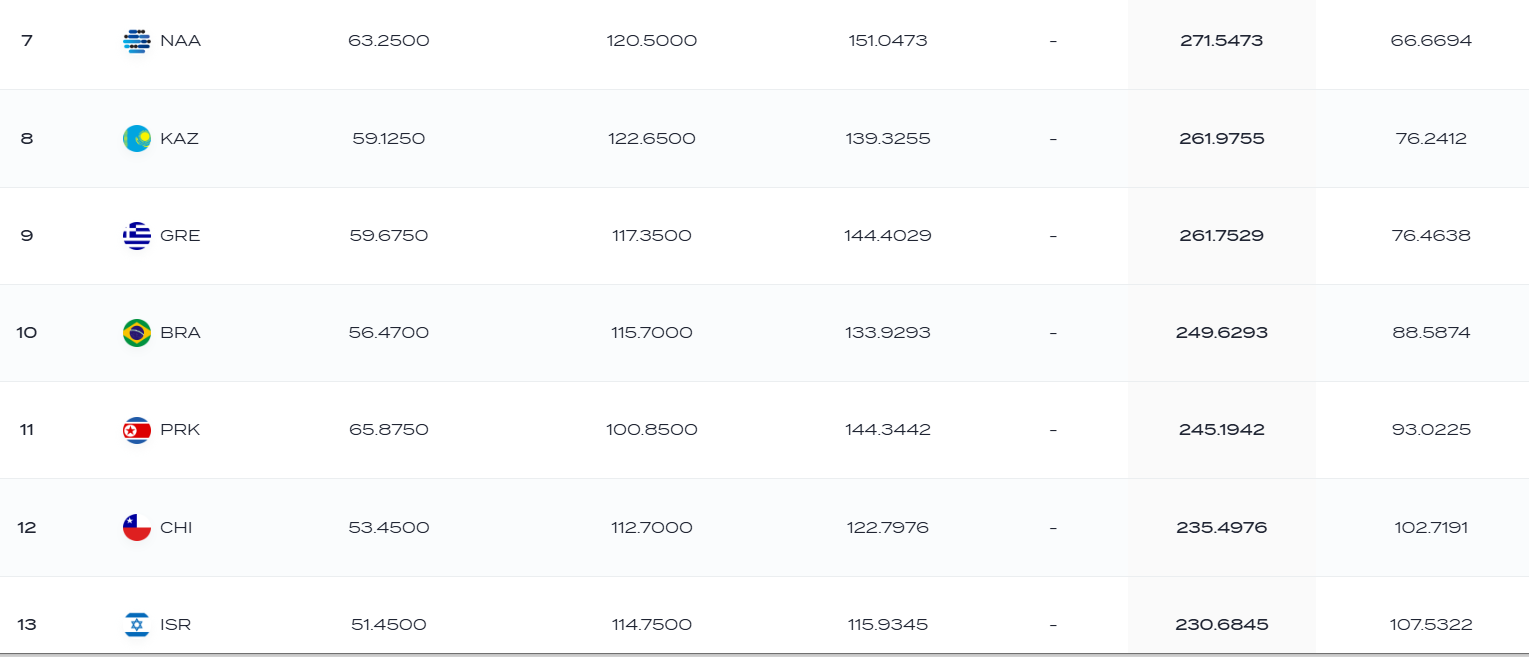Click the Chile flag icon

(x=136, y=527)
